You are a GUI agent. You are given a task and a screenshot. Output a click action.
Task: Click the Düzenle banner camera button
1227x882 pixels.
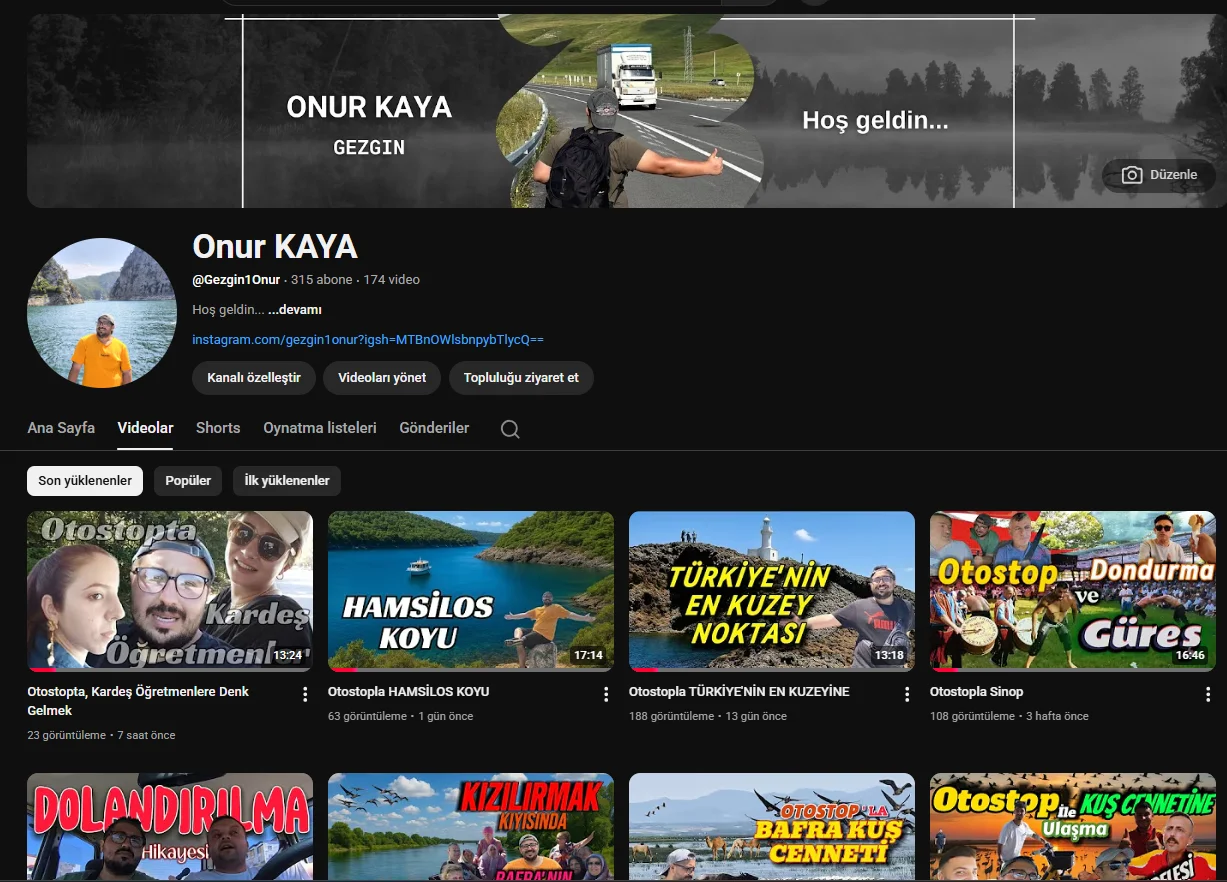1159,175
